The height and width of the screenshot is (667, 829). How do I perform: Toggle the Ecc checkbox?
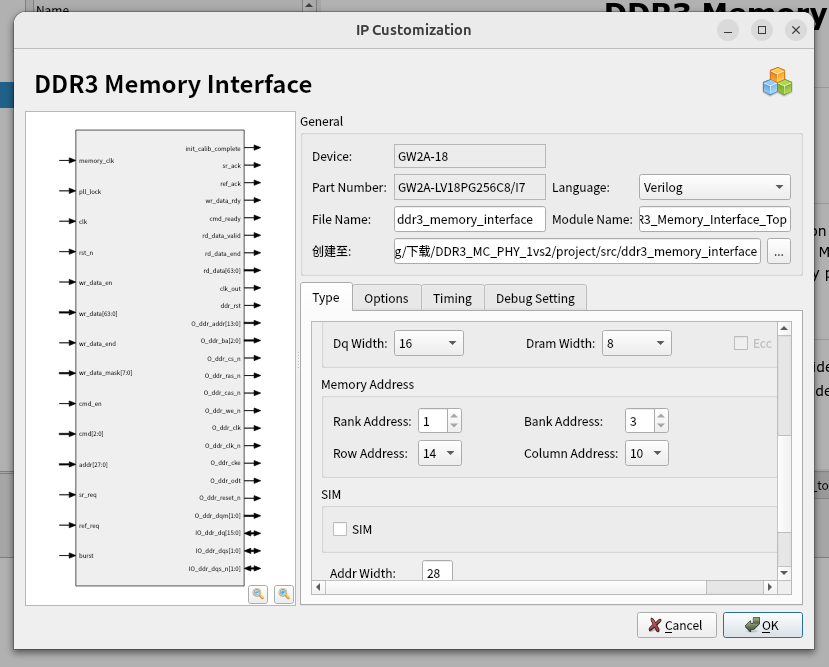pos(741,344)
